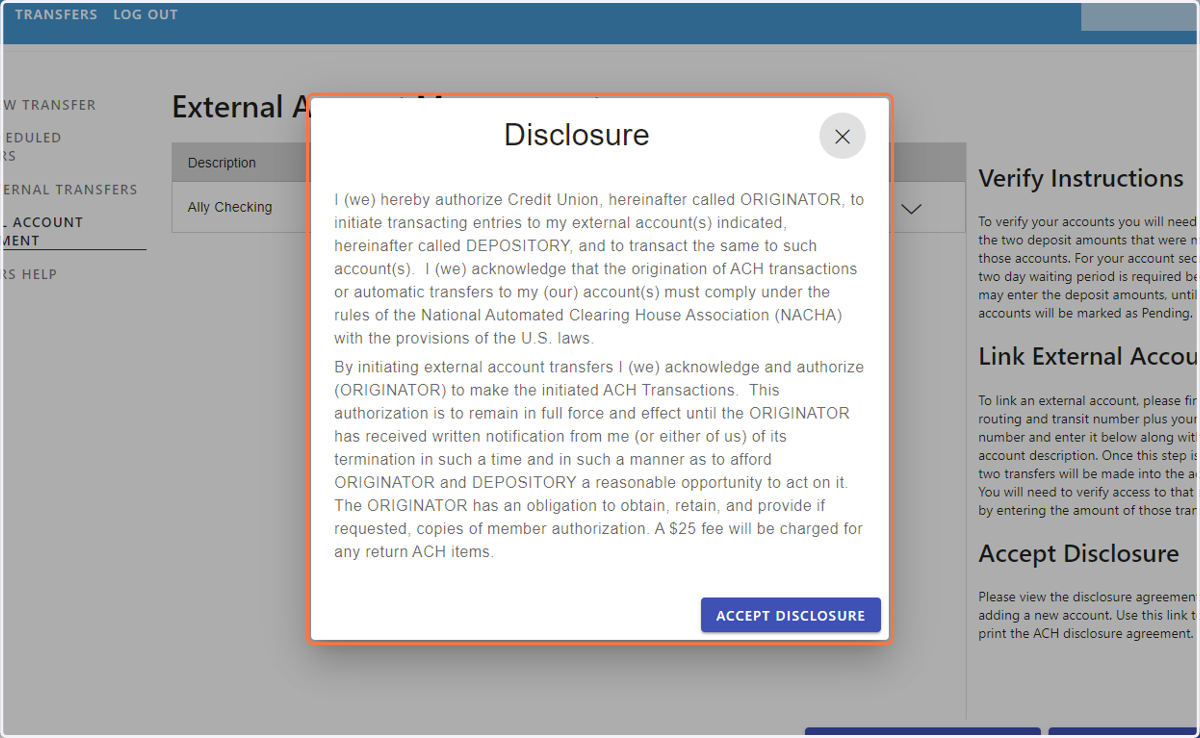Click the Accept Disclosure button
This screenshot has height=738, width=1200.
pyautogui.click(x=790, y=615)
